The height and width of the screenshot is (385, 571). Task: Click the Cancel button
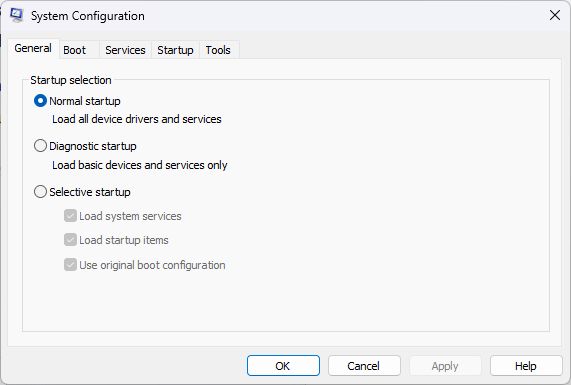(x=364, y=366)
